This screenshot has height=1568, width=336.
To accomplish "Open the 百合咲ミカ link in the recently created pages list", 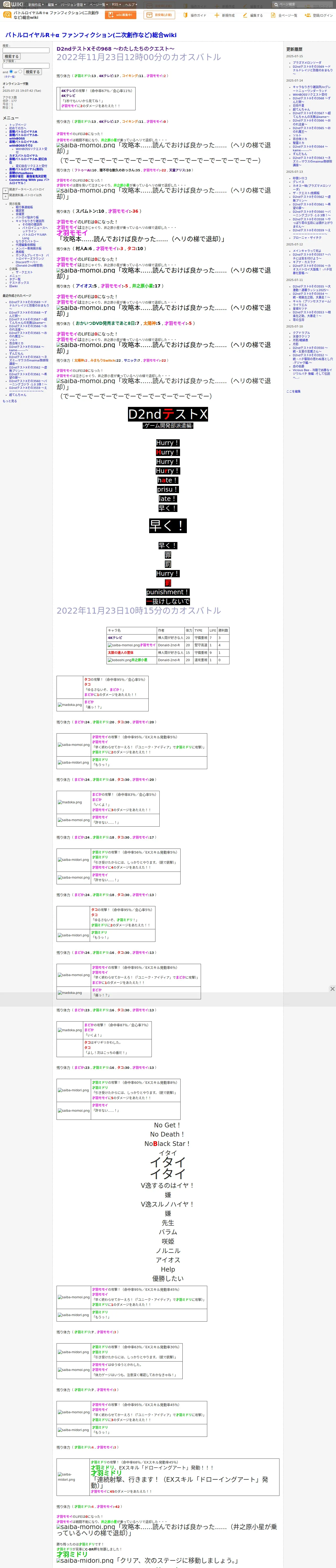I will pyautogui.click(x=16, y=343).
